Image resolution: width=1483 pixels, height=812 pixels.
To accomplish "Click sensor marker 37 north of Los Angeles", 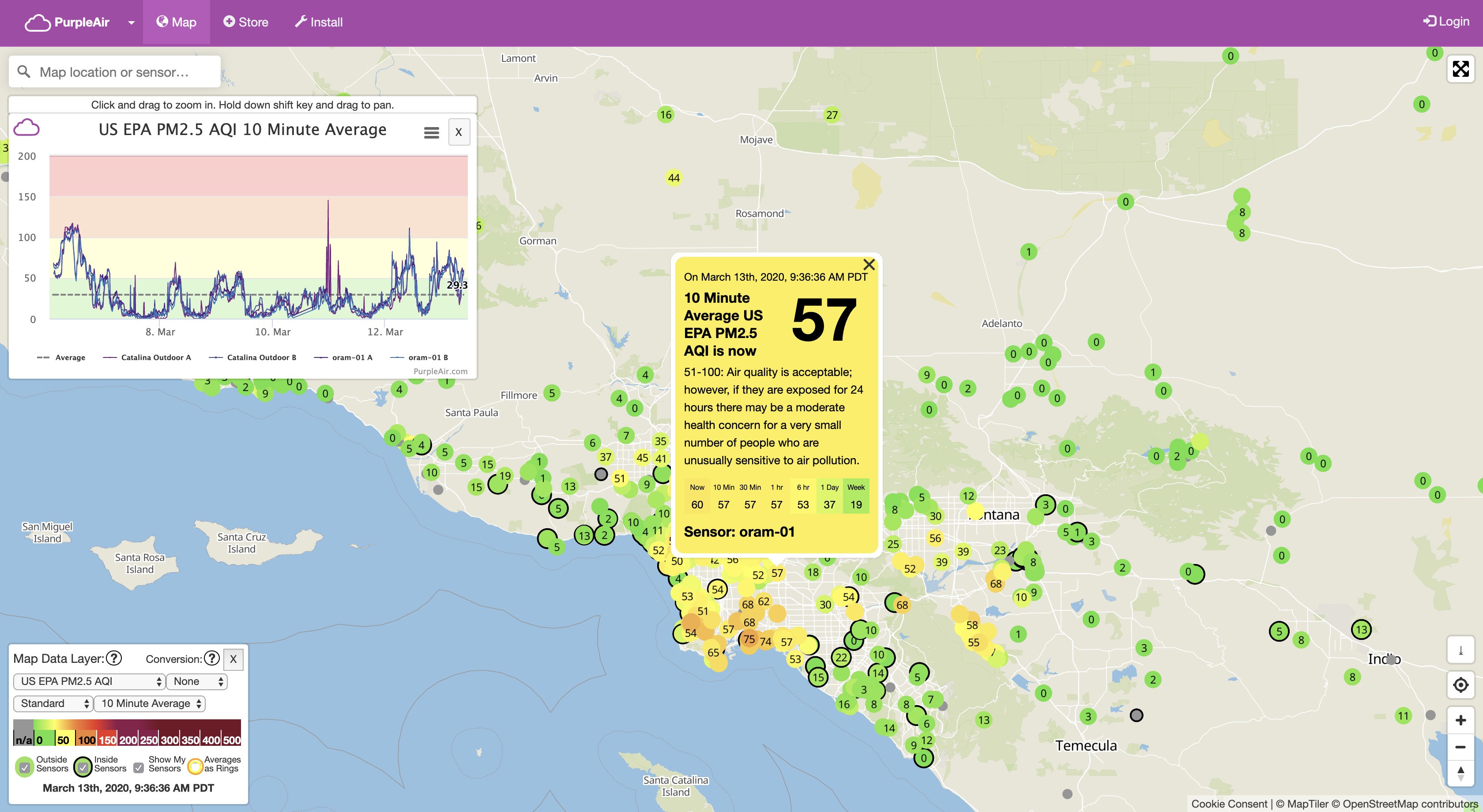I will [x=605, y=457].
